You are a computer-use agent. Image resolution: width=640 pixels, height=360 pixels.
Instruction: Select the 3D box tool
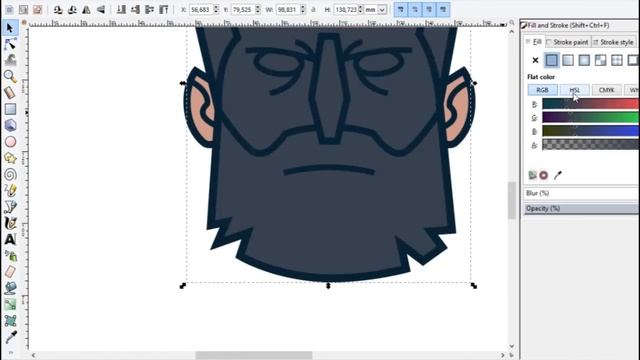pos(10,125)
